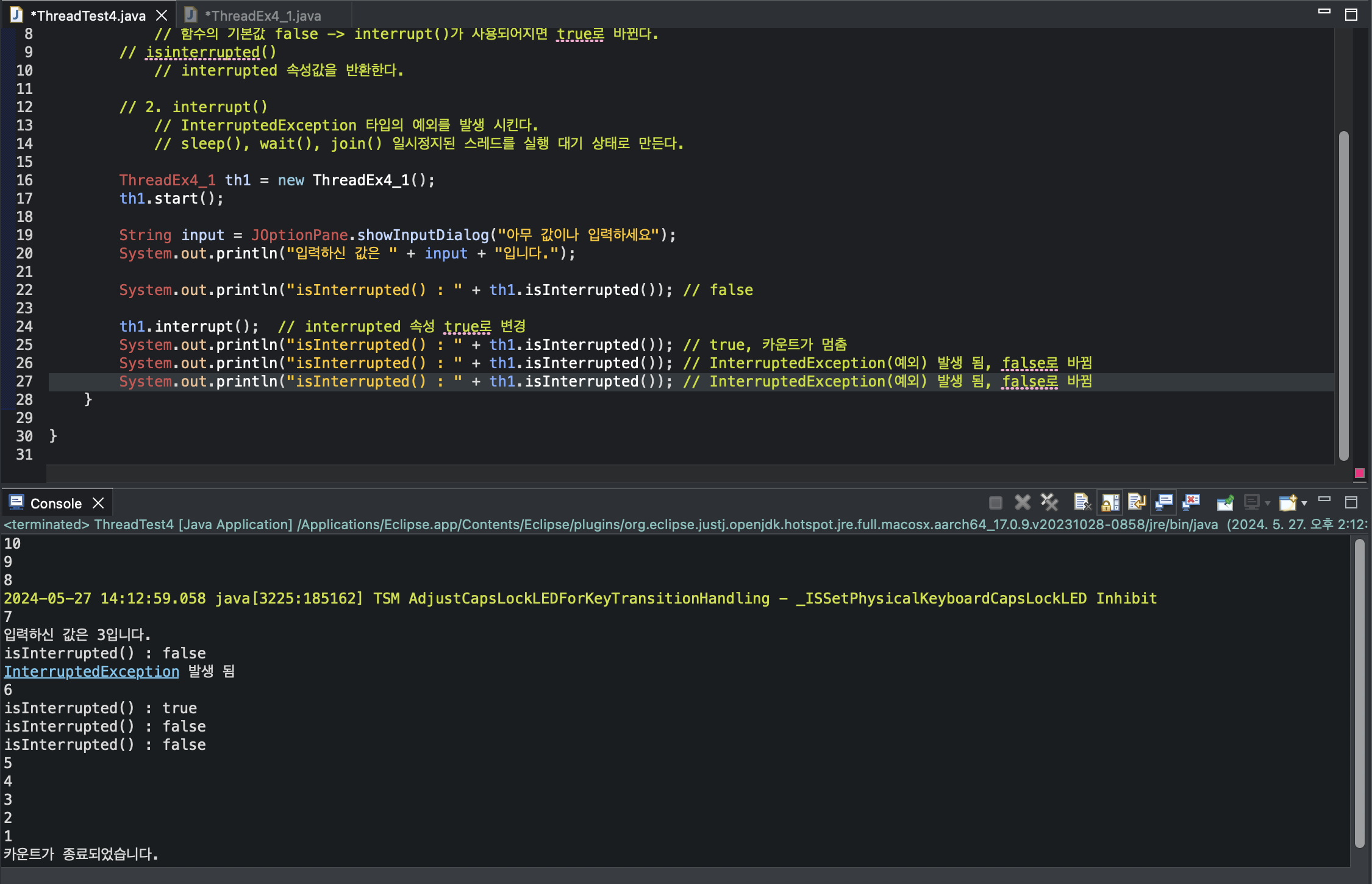Toggle Word Wrap in console toolbar
This screenshot has height=884, width=1372.
1137,502
